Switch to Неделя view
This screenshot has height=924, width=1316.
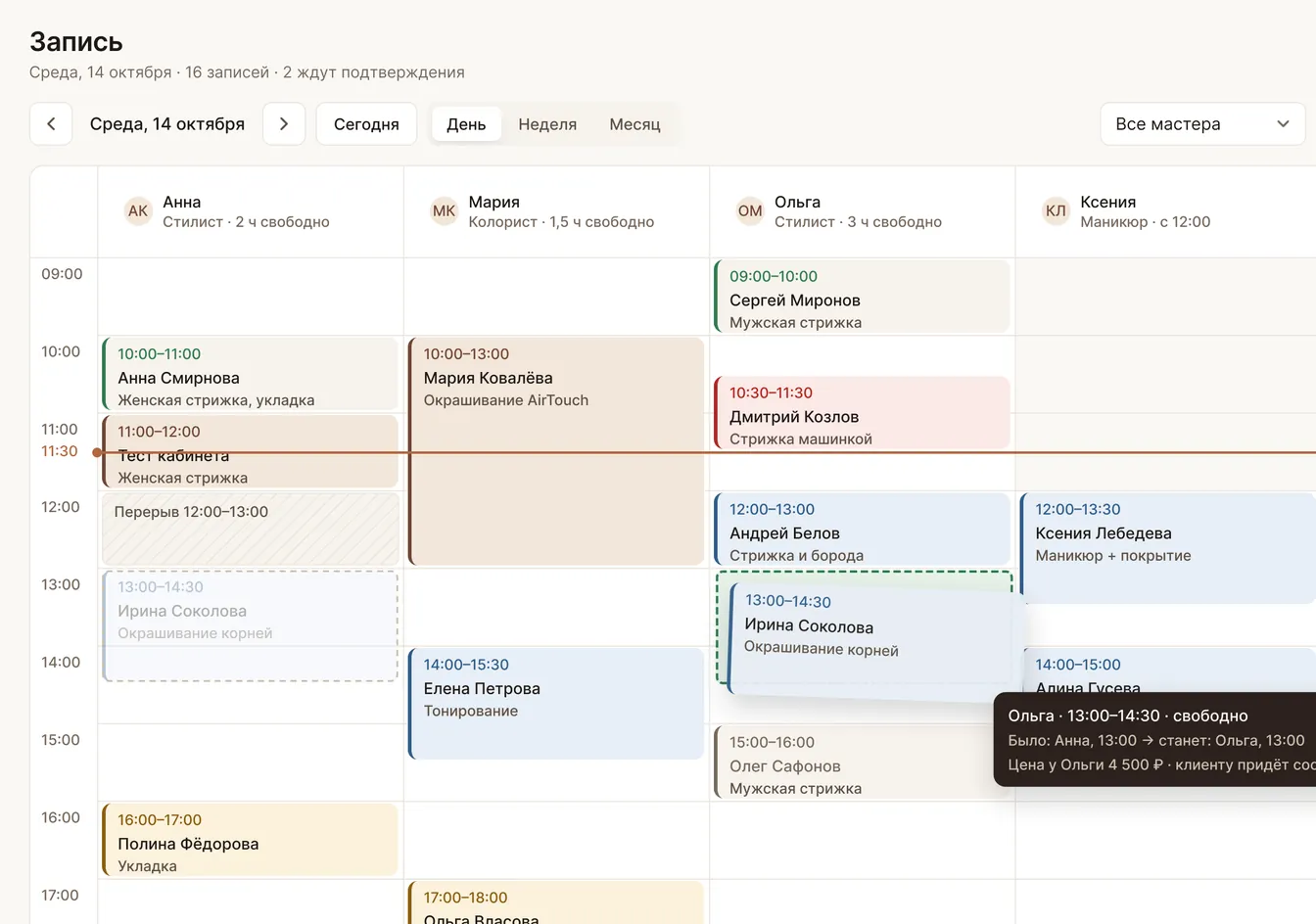point(547,124)
